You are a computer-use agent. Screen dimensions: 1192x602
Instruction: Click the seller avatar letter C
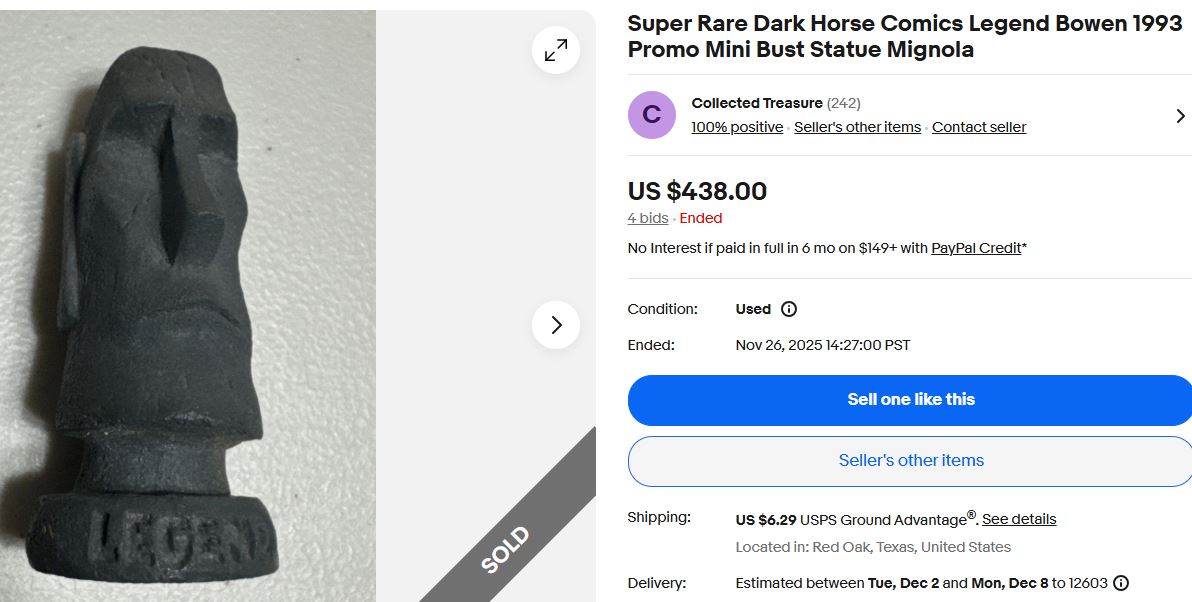click(x=651, y=115)
